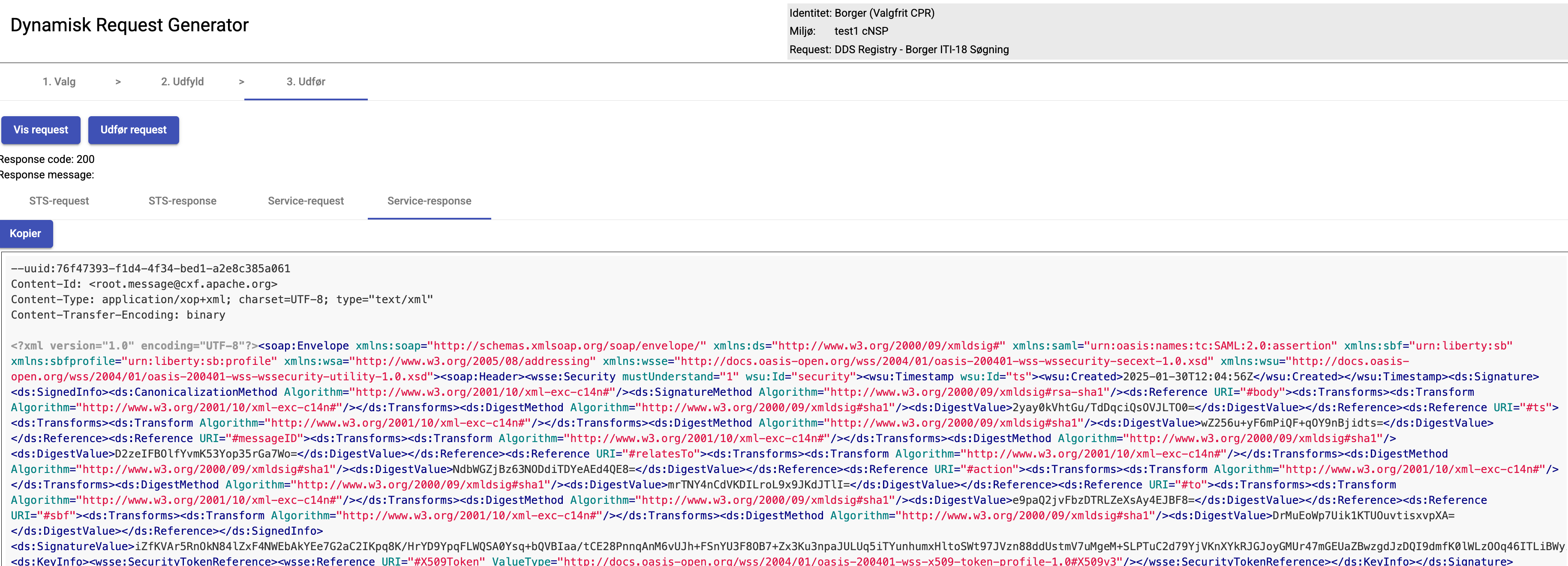Switch to the STS-response tab
Viewport: 1568px width, 566px height.
(182, 201)
